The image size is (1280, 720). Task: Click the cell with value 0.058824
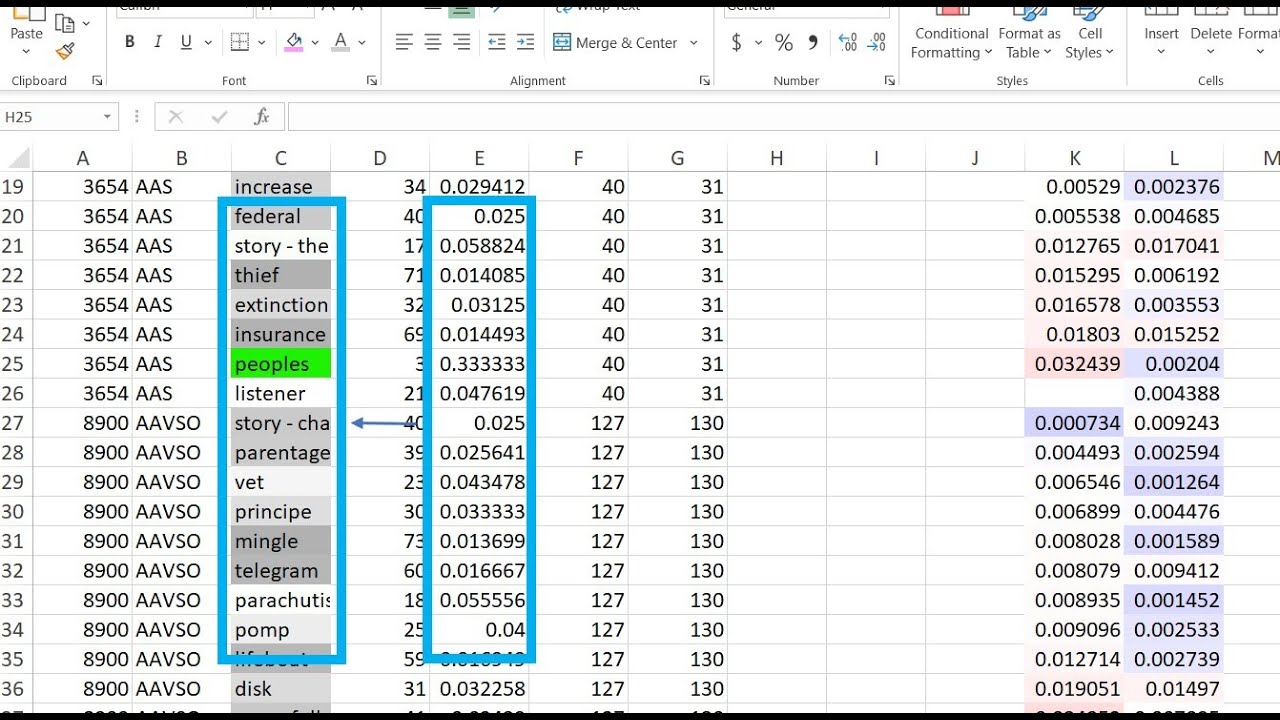point(479,246)
